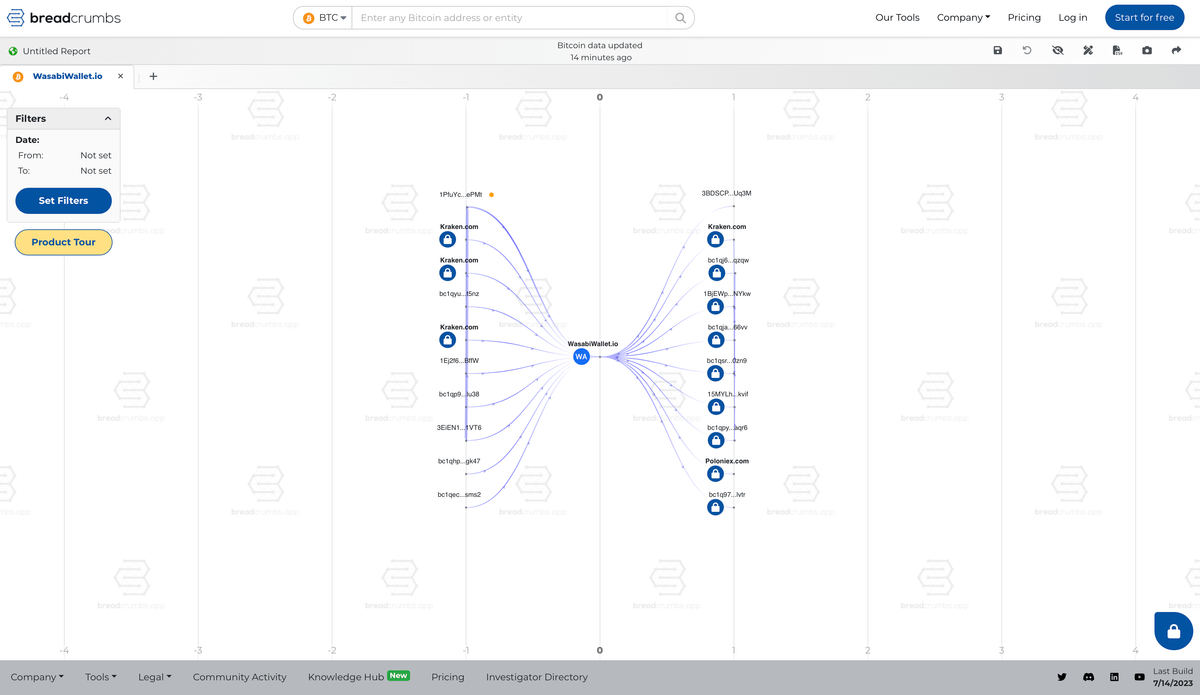Click the Set Filters button

63,201
